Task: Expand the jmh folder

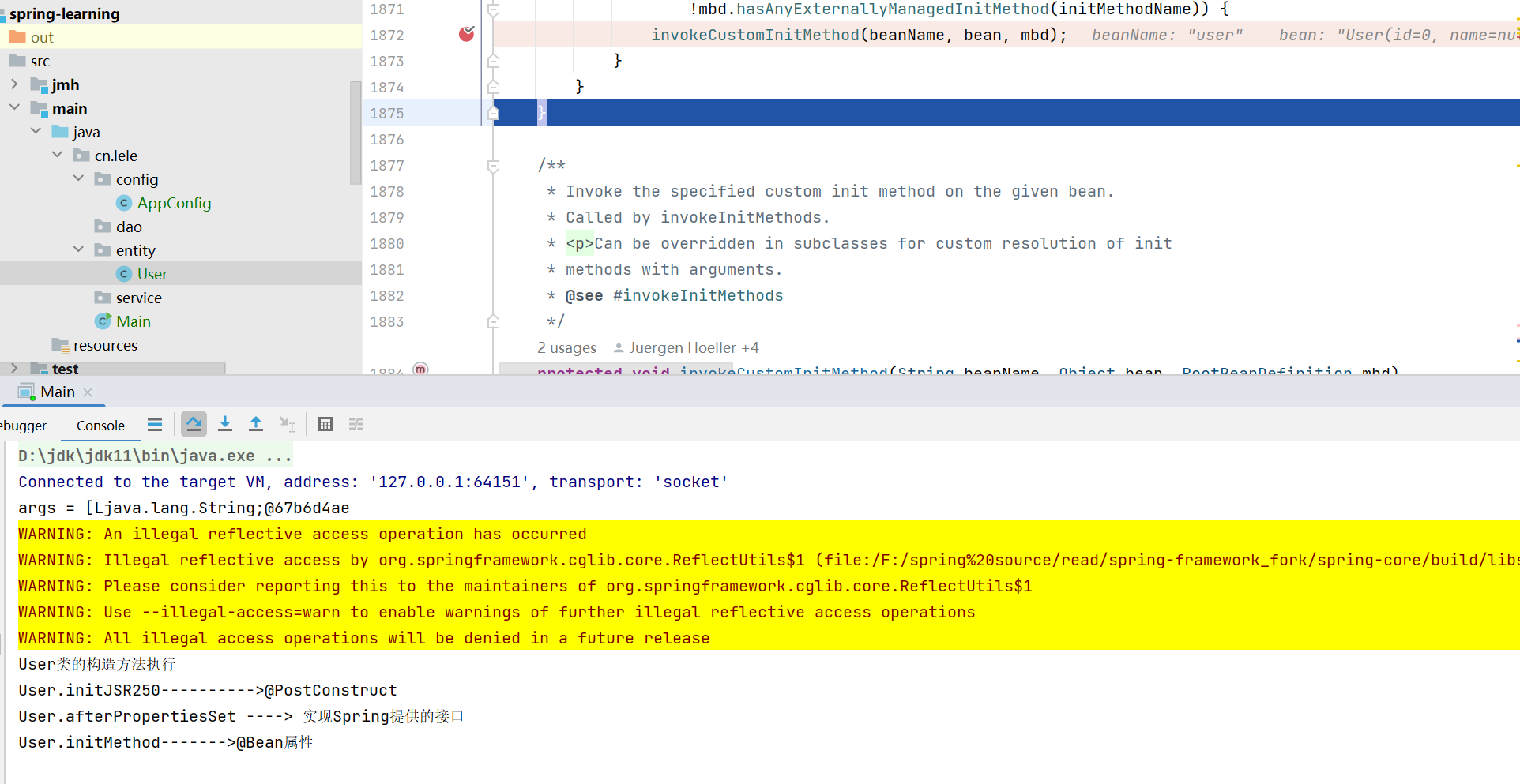Action: pyautogui.click(x=14, y=84)
